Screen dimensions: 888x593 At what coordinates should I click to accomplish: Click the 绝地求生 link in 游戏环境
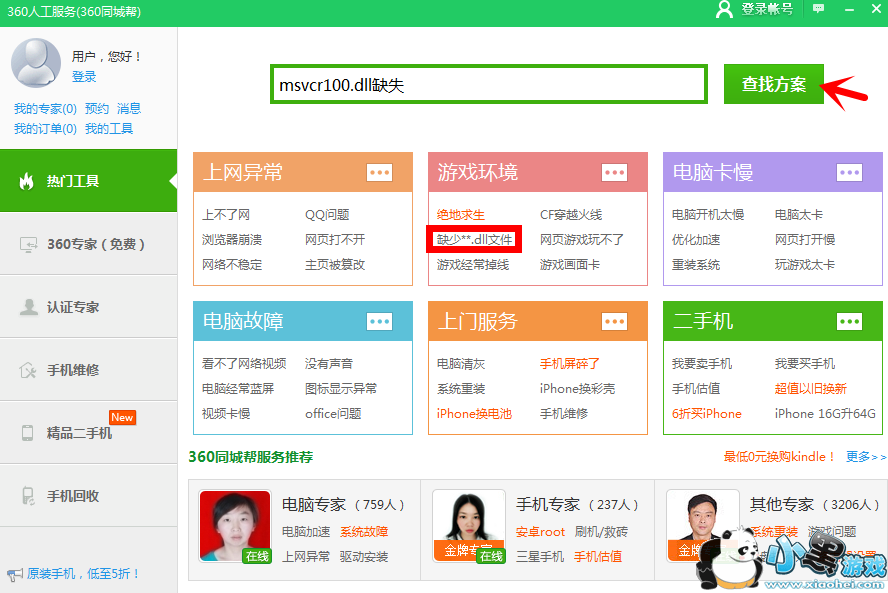point(461,215)
